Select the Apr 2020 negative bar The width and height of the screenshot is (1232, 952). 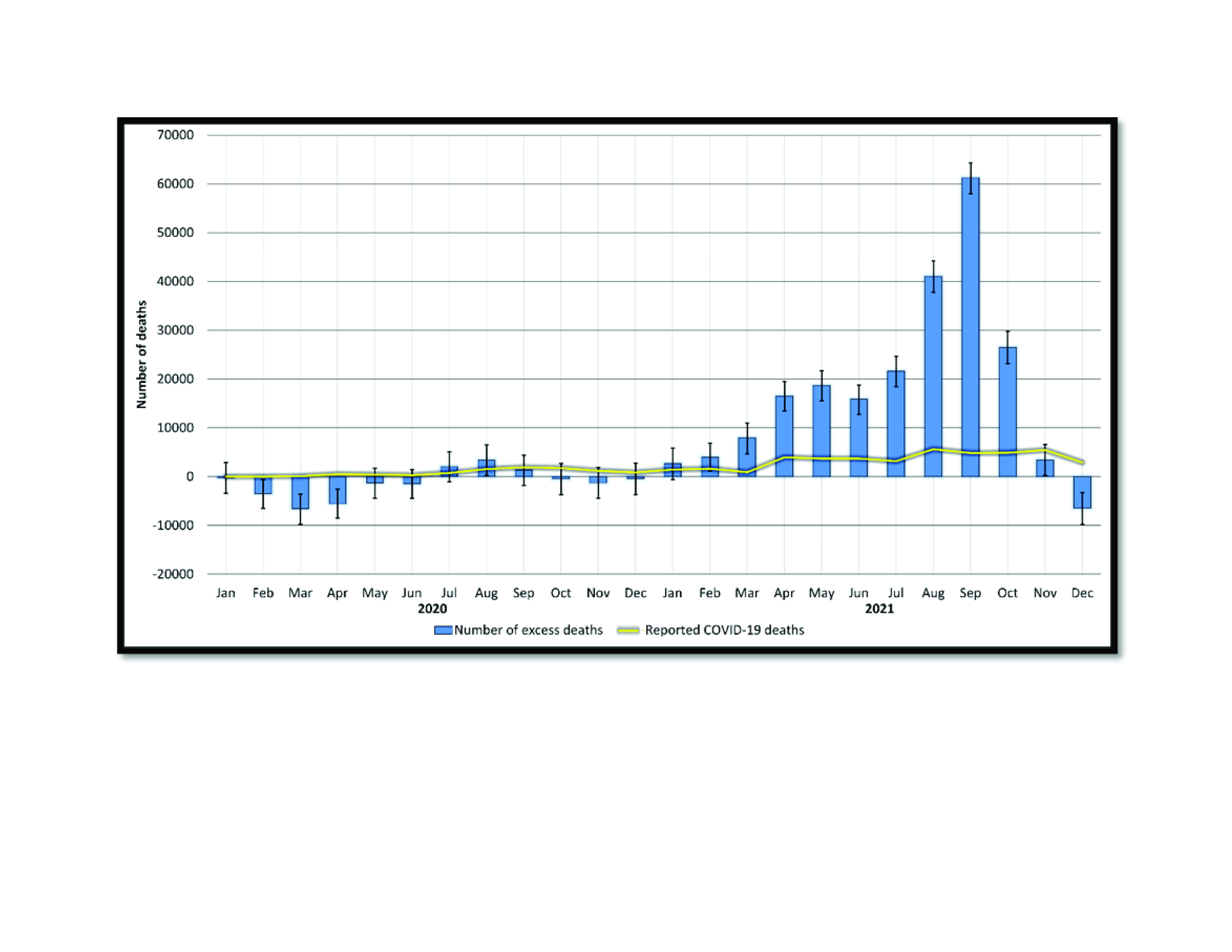point(337,490)
